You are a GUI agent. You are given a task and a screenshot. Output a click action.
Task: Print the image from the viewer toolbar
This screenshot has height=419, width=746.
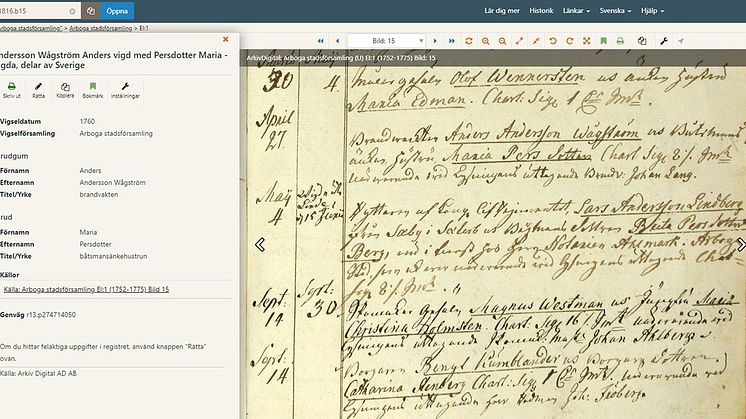coord(620,41)
